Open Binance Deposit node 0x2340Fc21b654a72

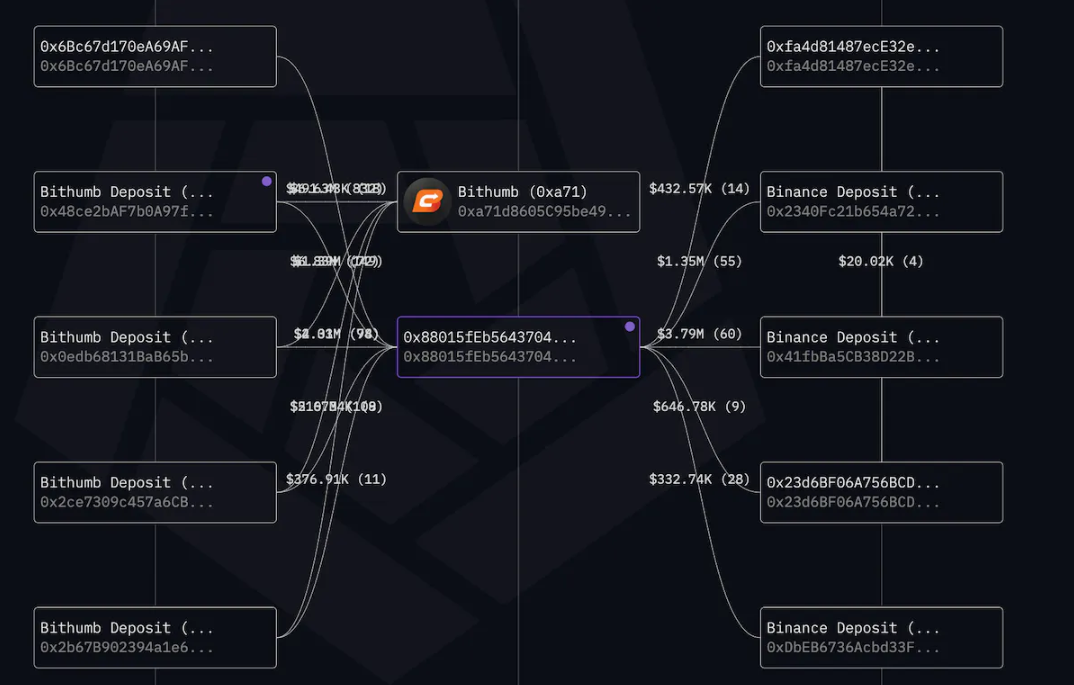[x=881, y=202]
